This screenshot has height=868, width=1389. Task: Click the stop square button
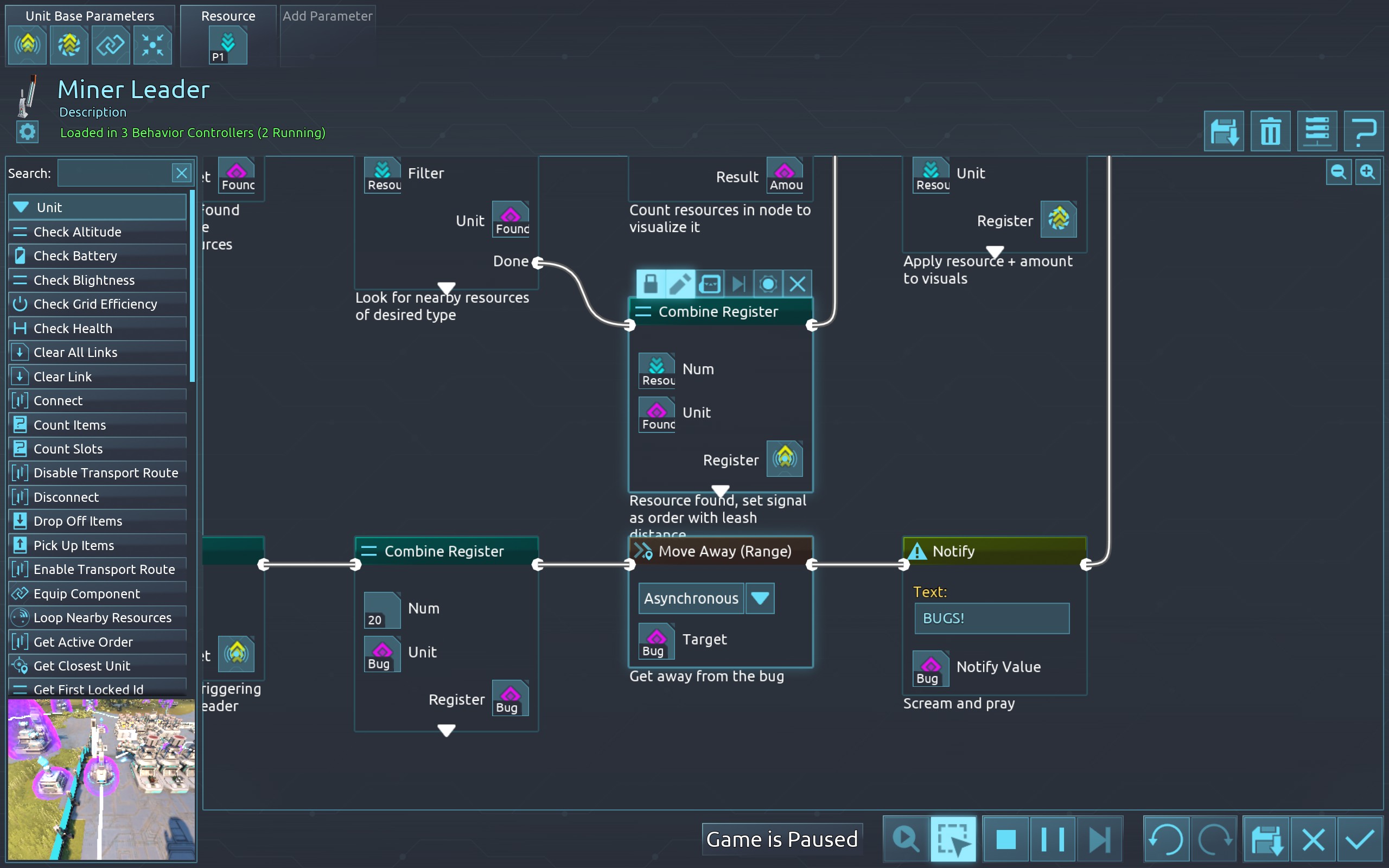point(1005,839)
